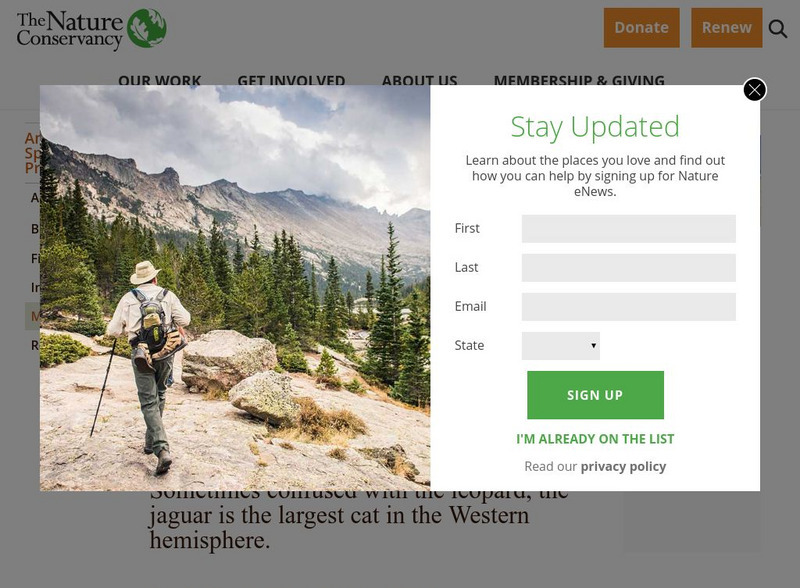The image size is (800, 588).
Task: Open the privacy policy link
Action: pos(623,467)
